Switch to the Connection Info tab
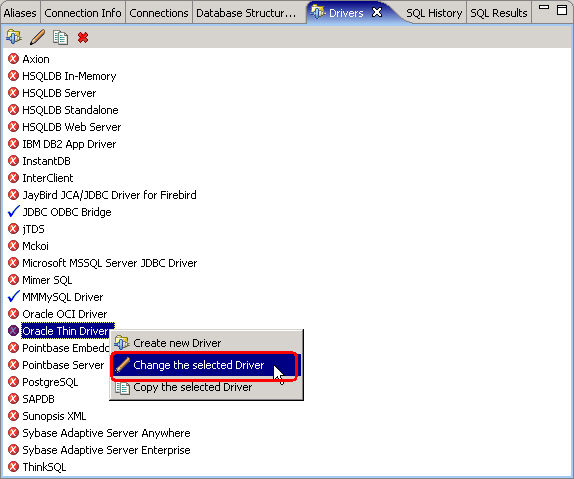This screenshot has height=479, width=574. pyautogui.click(x=83, y=13)
